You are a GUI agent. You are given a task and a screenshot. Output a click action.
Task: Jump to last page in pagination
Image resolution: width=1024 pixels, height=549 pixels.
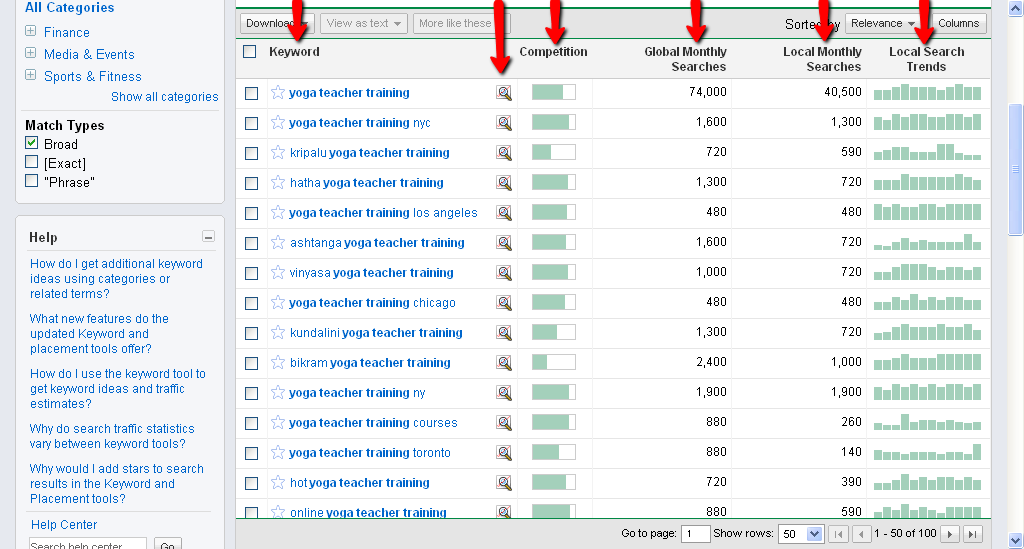coord(972,534)
